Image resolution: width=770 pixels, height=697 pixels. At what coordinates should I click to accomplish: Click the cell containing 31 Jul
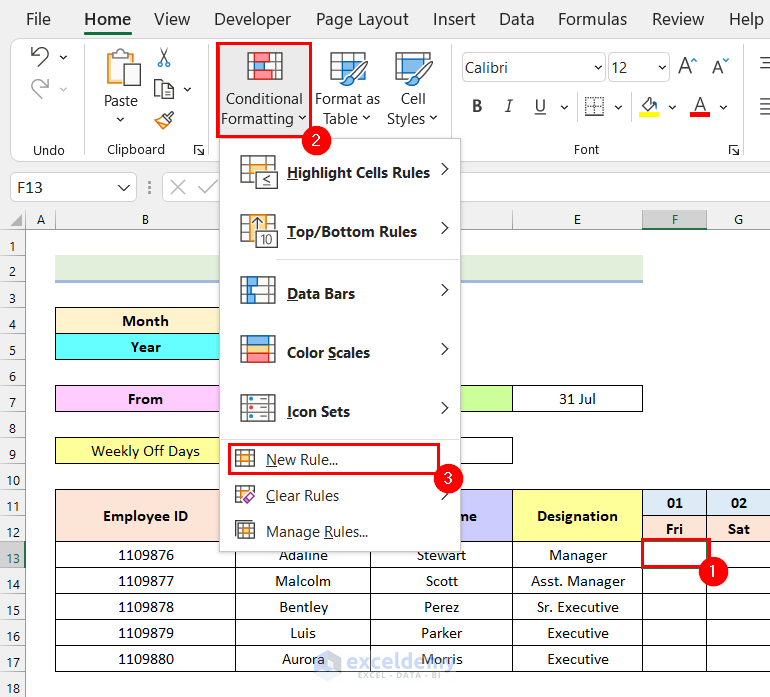click(x=577, y=399)
